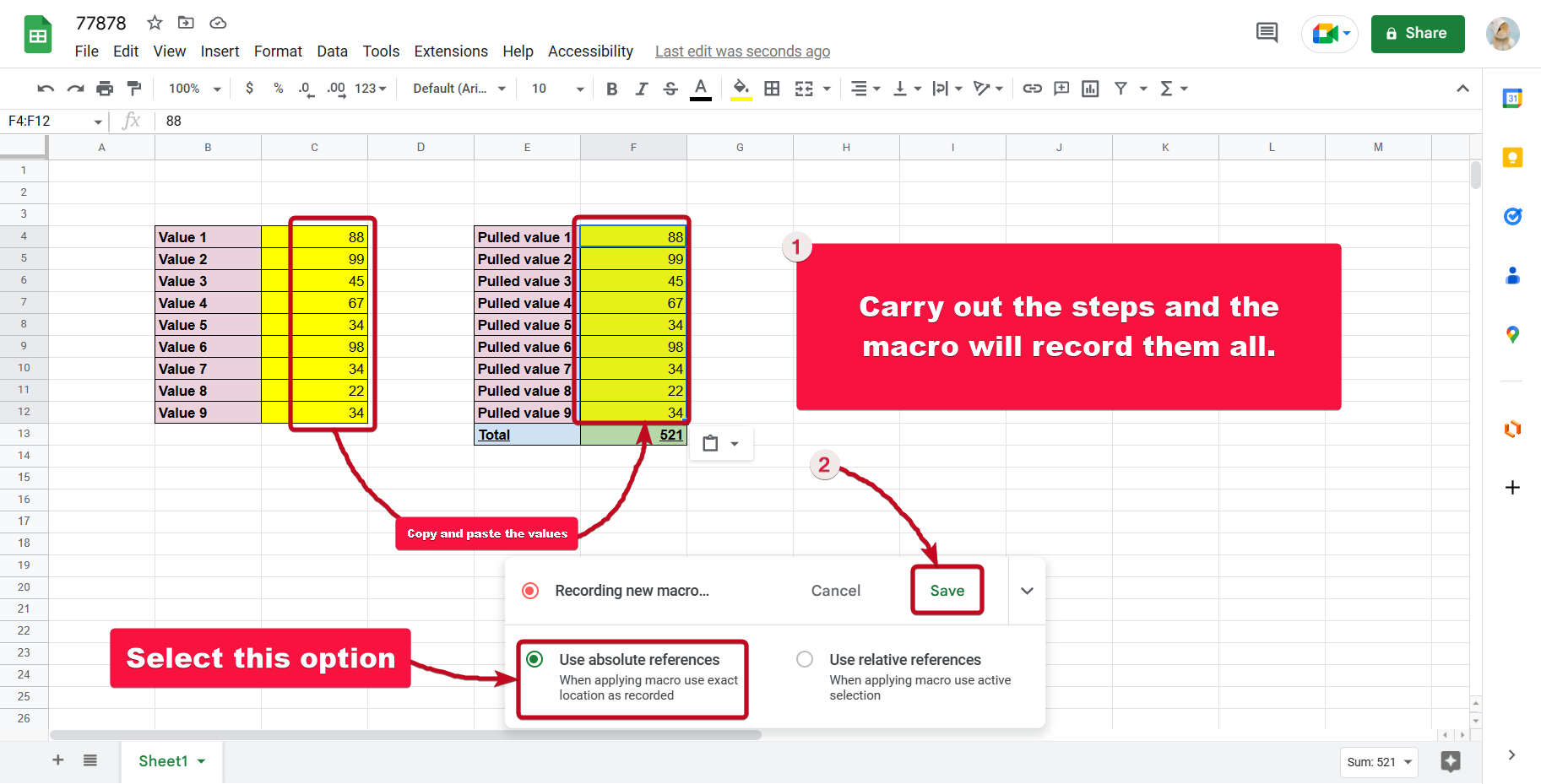Viewport: 1541px width, 784px height.
Task: Toggle bold formatting
Action: (x=611, y=88)
